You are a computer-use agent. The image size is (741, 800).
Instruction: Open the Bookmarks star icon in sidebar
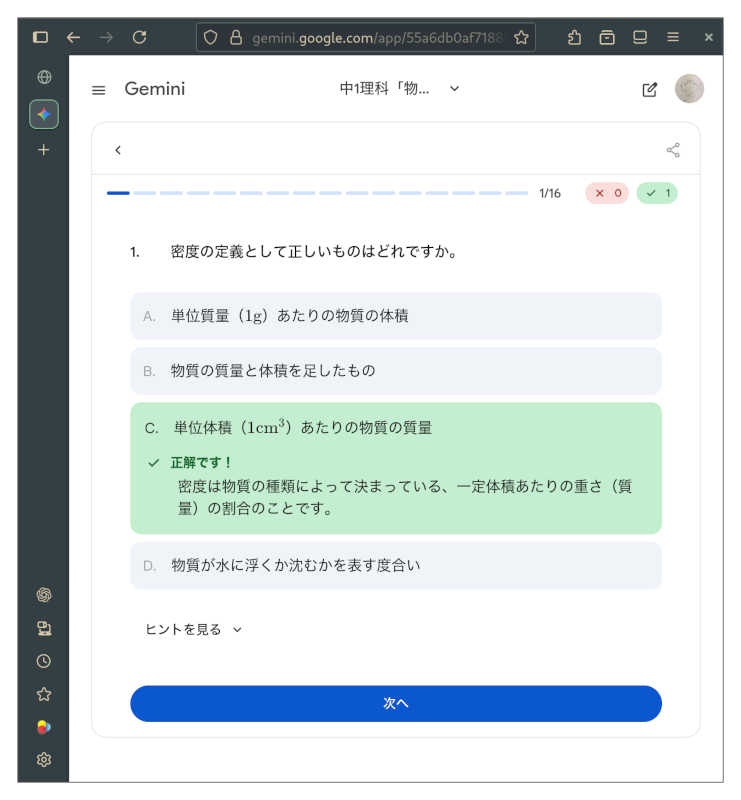coord(44,694)
